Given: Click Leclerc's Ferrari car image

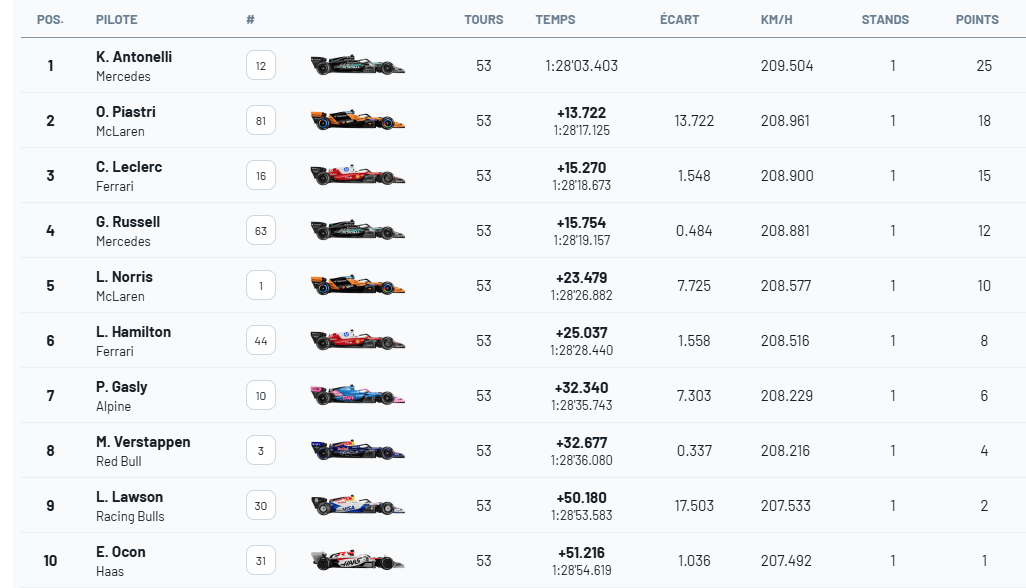Looking at the screenshot, I should click(x=358, y=176).
